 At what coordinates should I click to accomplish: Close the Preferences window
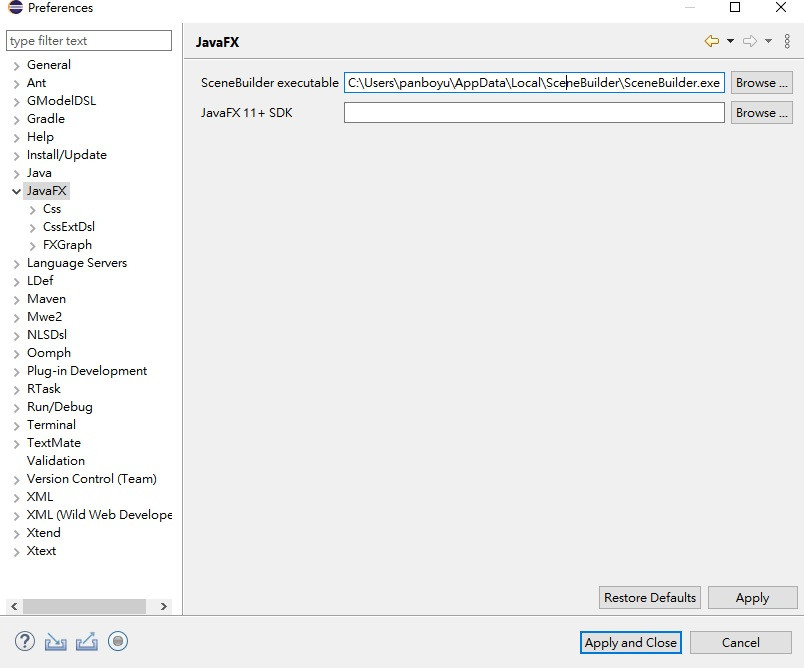(780, 7)
